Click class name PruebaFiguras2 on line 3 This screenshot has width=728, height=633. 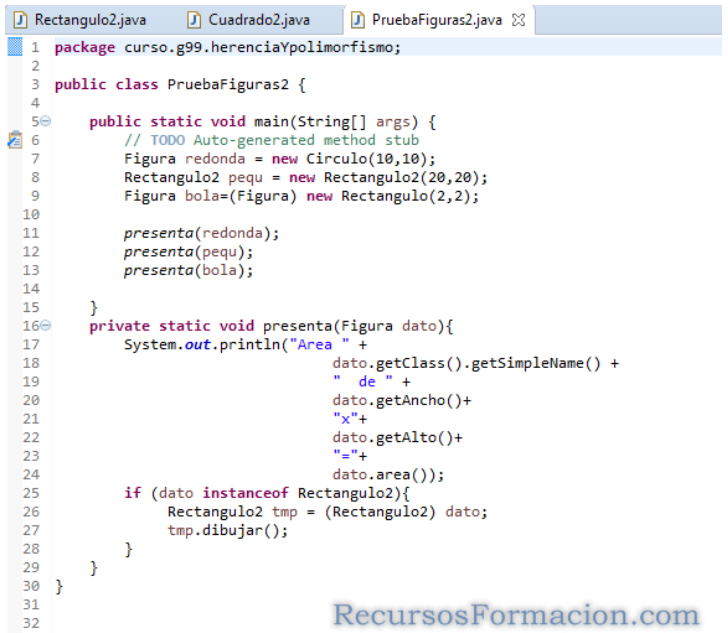click(x=228, y=85)
